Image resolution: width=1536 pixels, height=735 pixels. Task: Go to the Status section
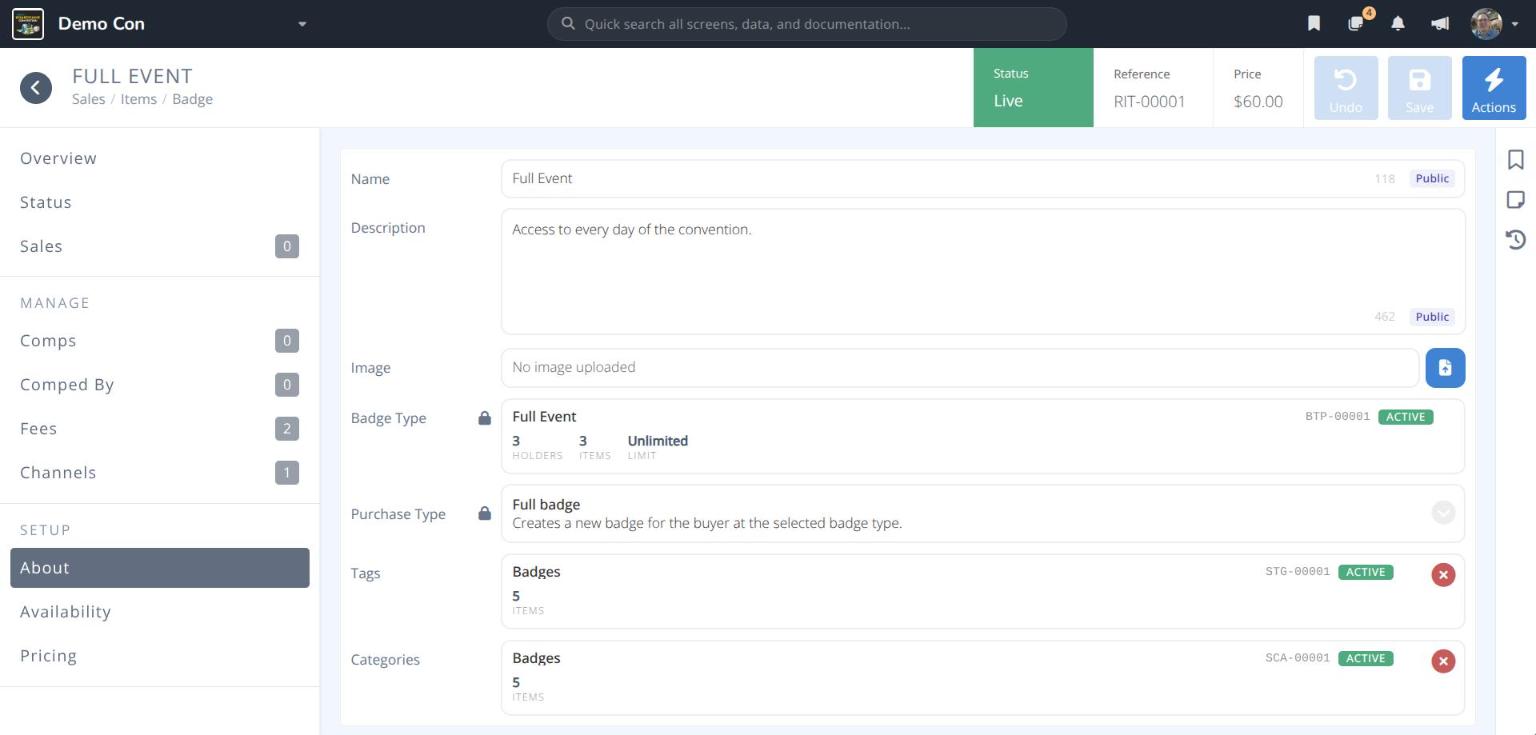click(160, 202)
